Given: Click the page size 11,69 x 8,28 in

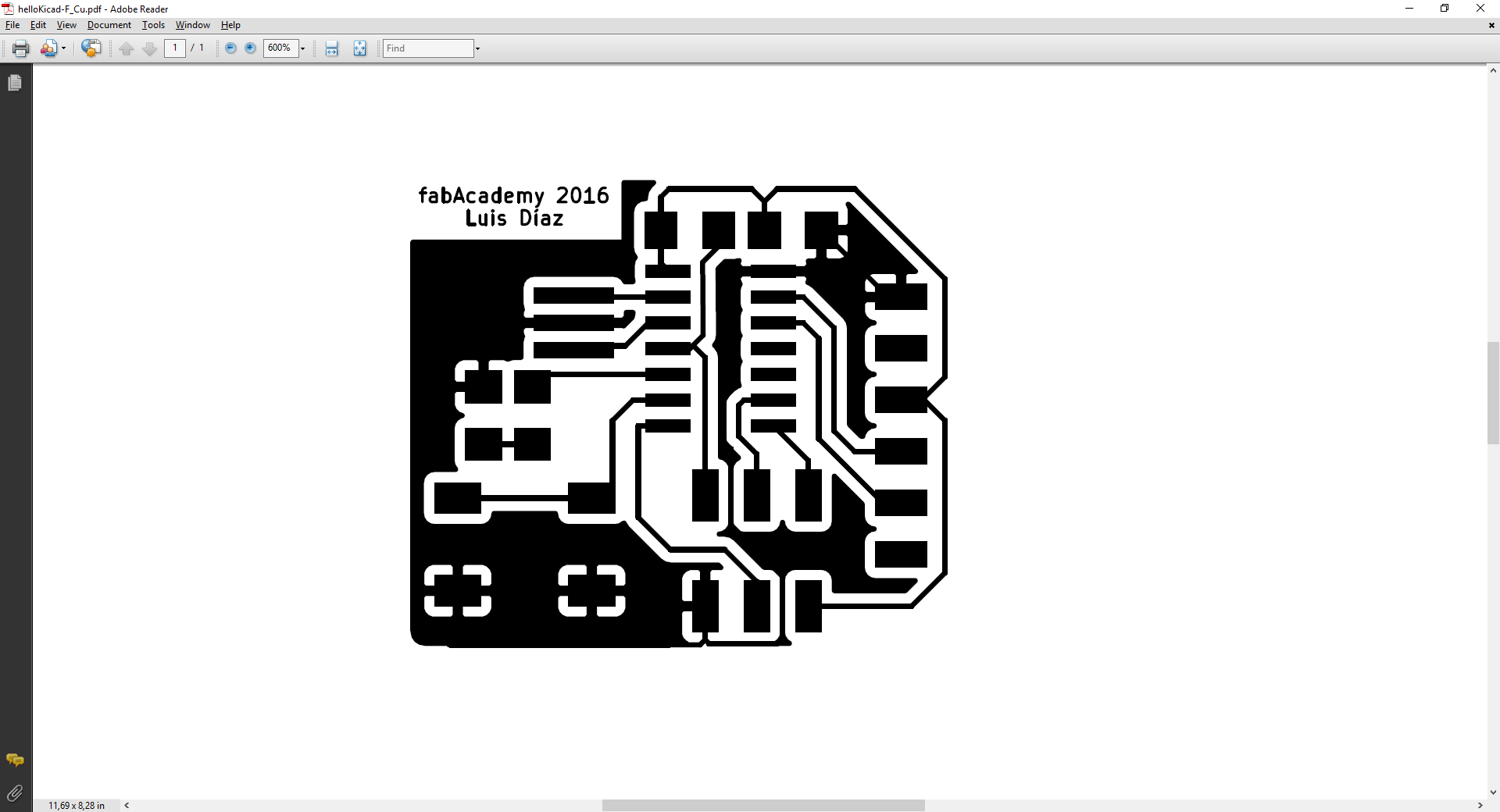Looking at the screenshot, I should click(x=77, y=805).
